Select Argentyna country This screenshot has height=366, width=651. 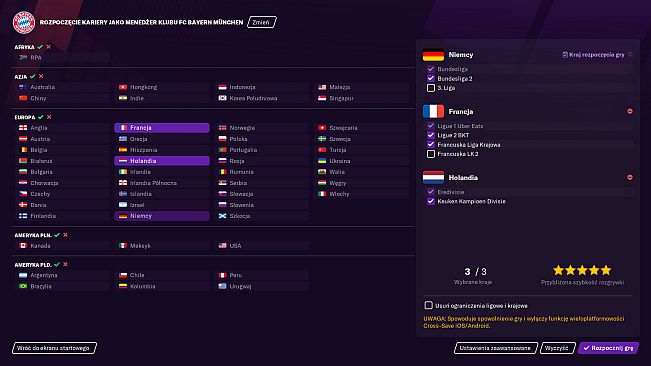pyautogui.click(x=62, y=275)
